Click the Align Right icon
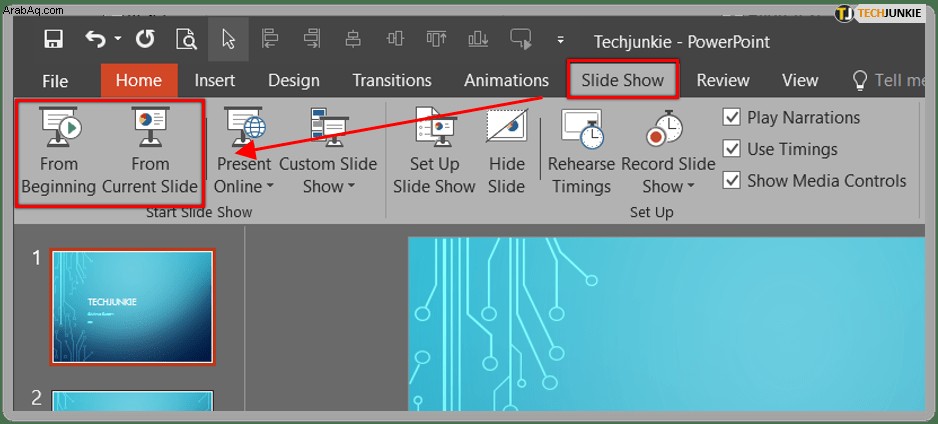This screenshot has height=424, width=938. coord(312,39)
